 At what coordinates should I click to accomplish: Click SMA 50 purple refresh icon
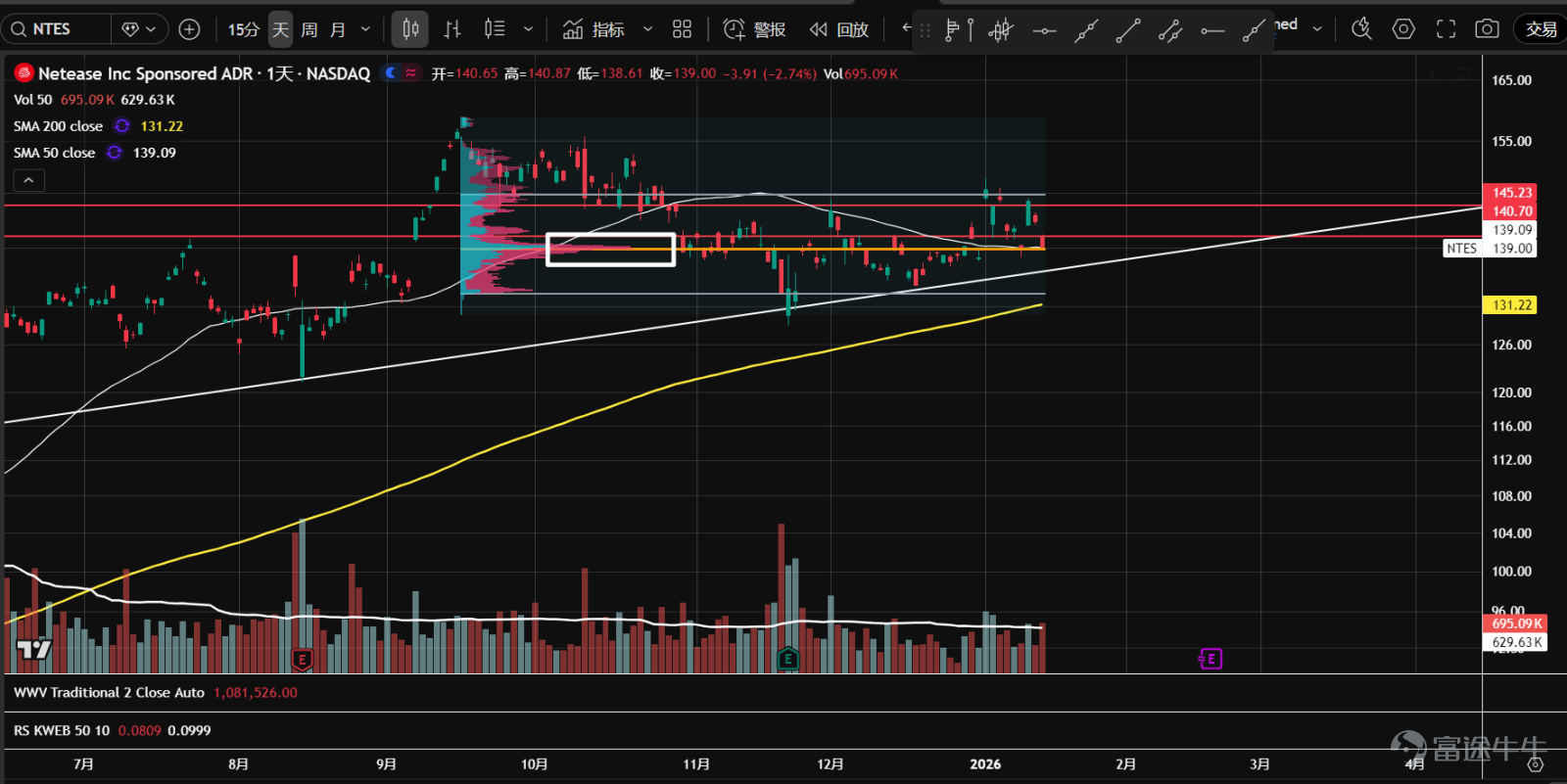coord(115,153)
